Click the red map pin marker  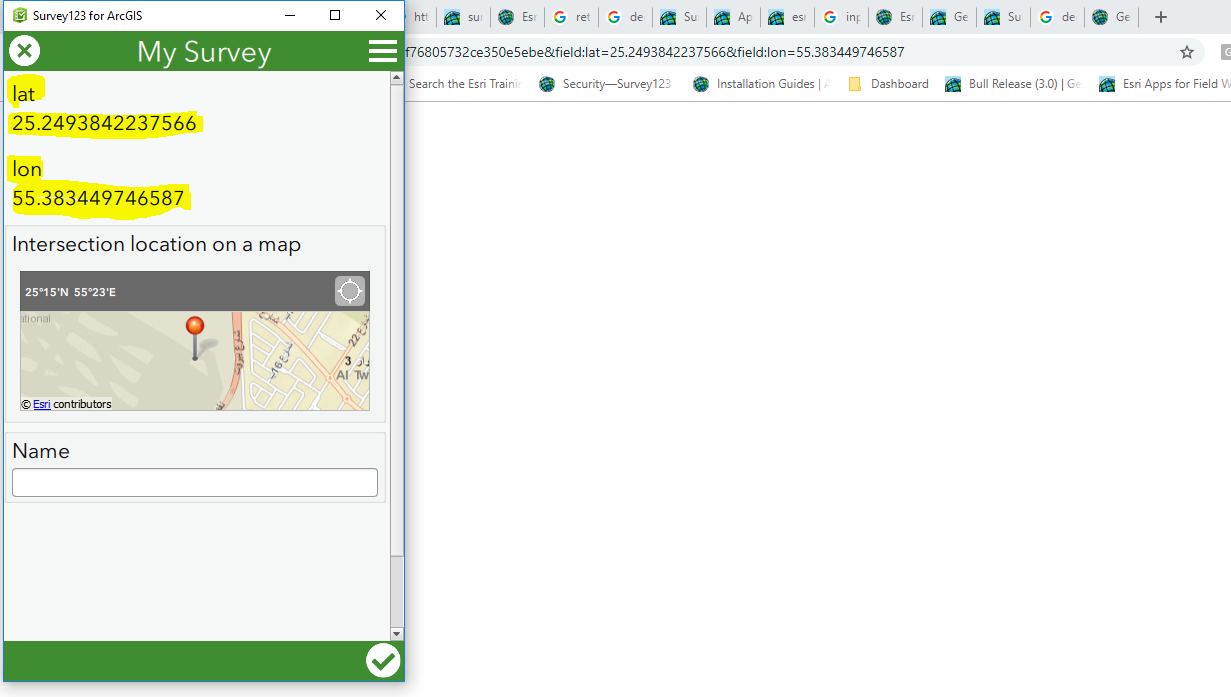pos(195,337)
